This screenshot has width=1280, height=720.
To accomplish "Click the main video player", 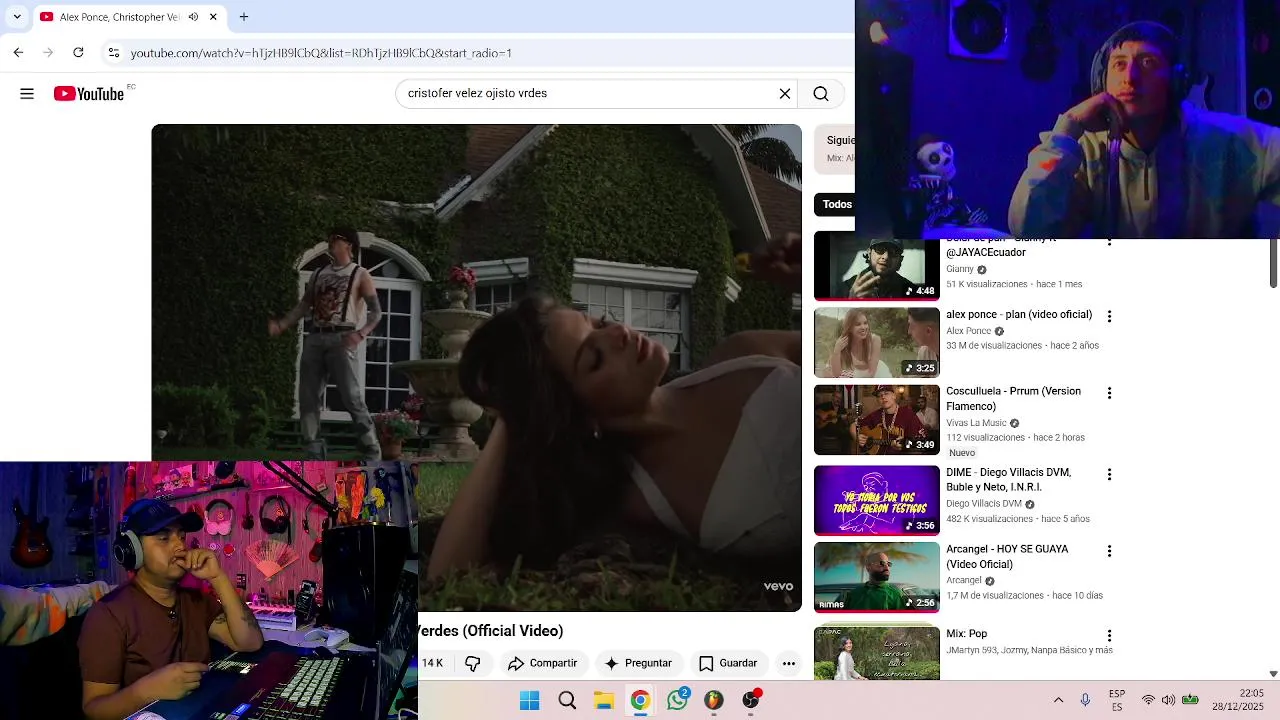I will click(476, 367).
